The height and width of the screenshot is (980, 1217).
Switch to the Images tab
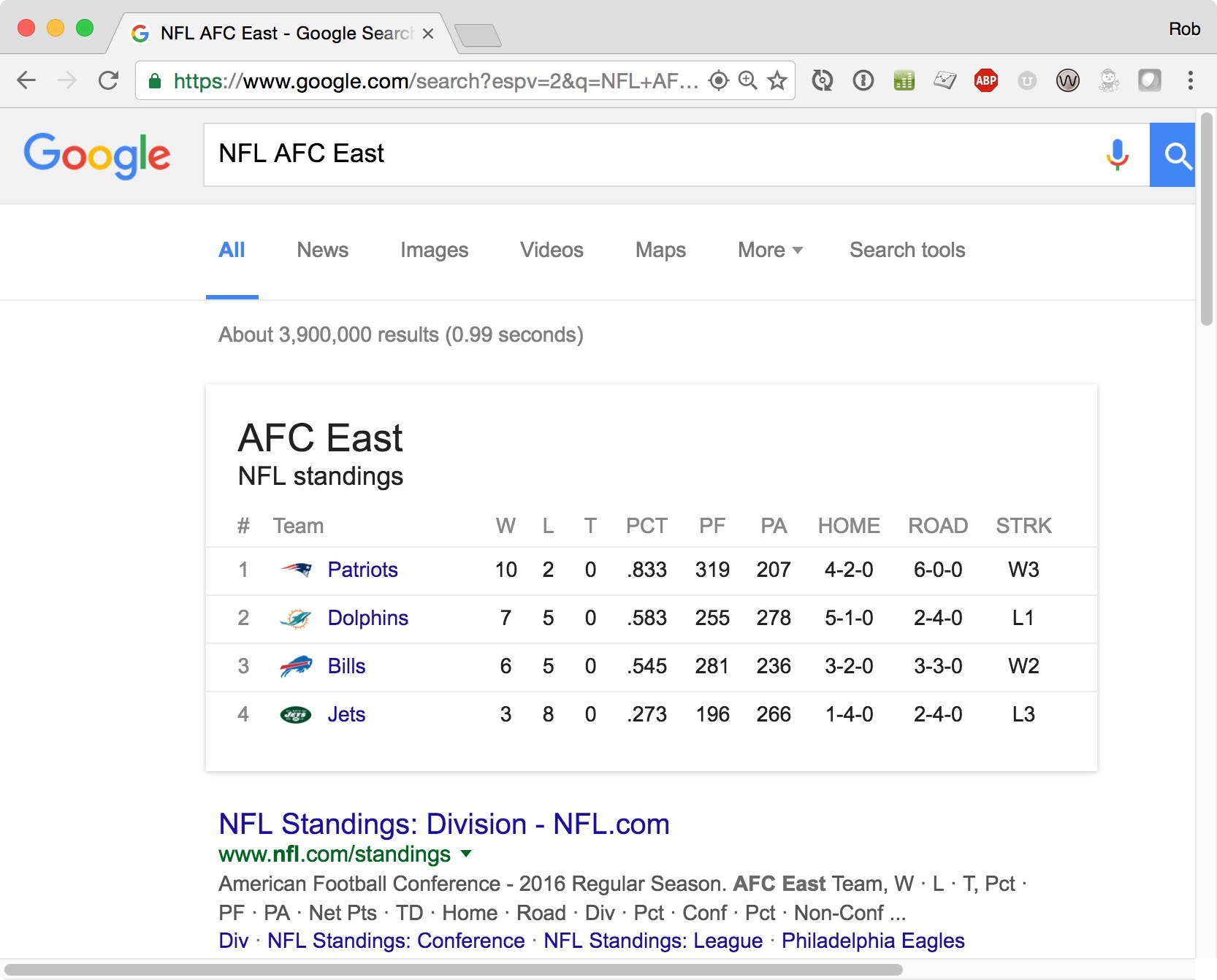[434, 250]
